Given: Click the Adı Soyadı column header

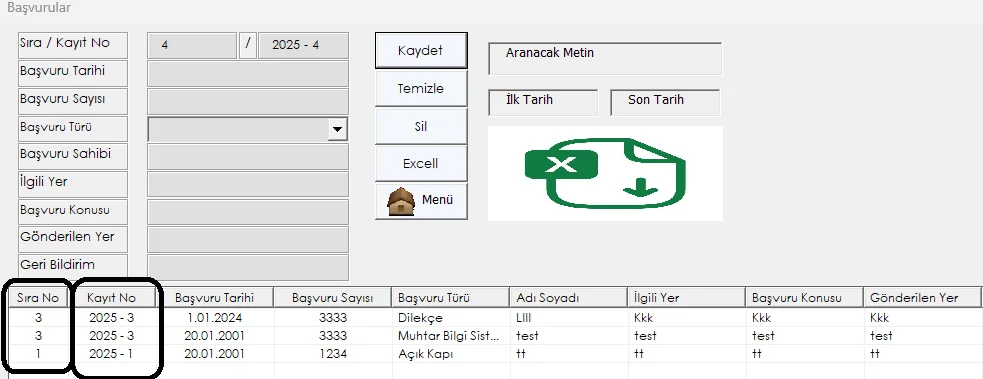Looking at the screenshot, I should point(569,298).
